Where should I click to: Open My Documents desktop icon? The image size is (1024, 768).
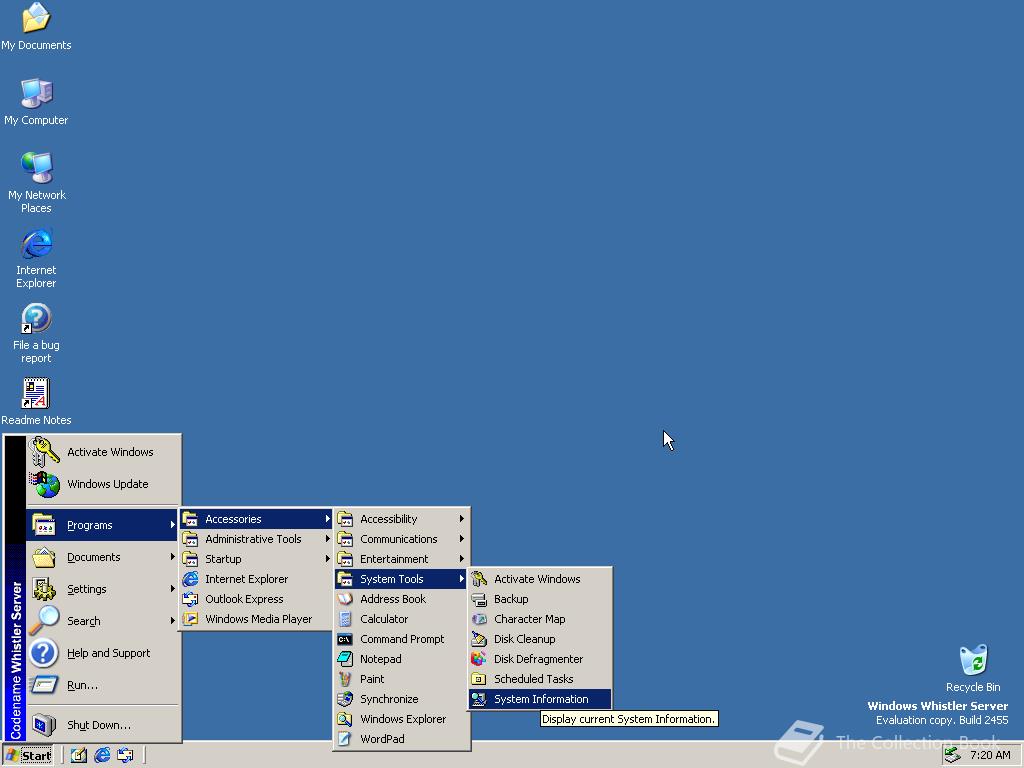click(36, 26)
